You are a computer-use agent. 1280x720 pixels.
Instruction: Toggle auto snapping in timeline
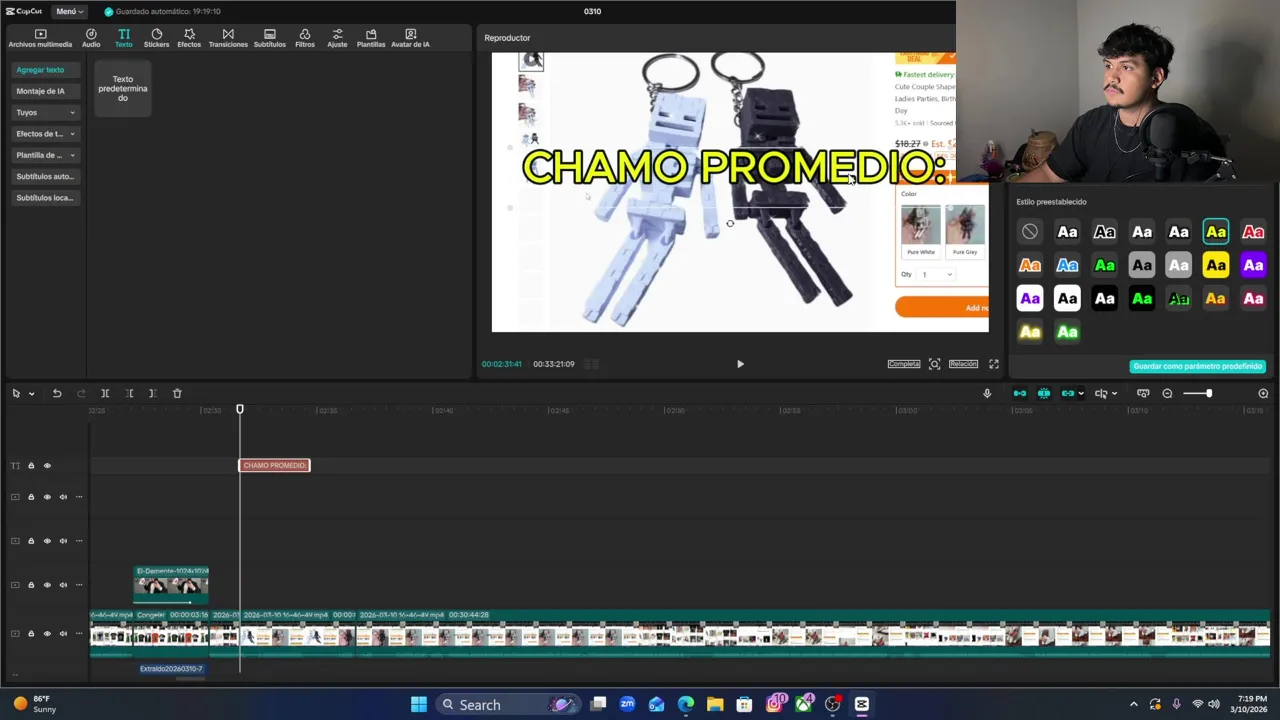tap(1044, 393)
